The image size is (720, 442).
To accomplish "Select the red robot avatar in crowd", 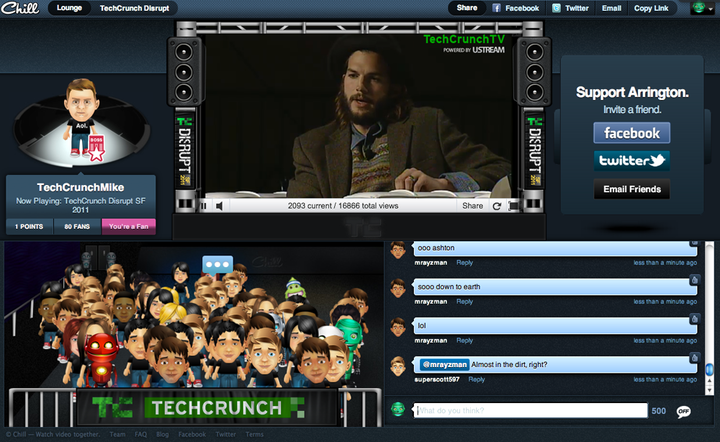I will [x=101, y=358].
